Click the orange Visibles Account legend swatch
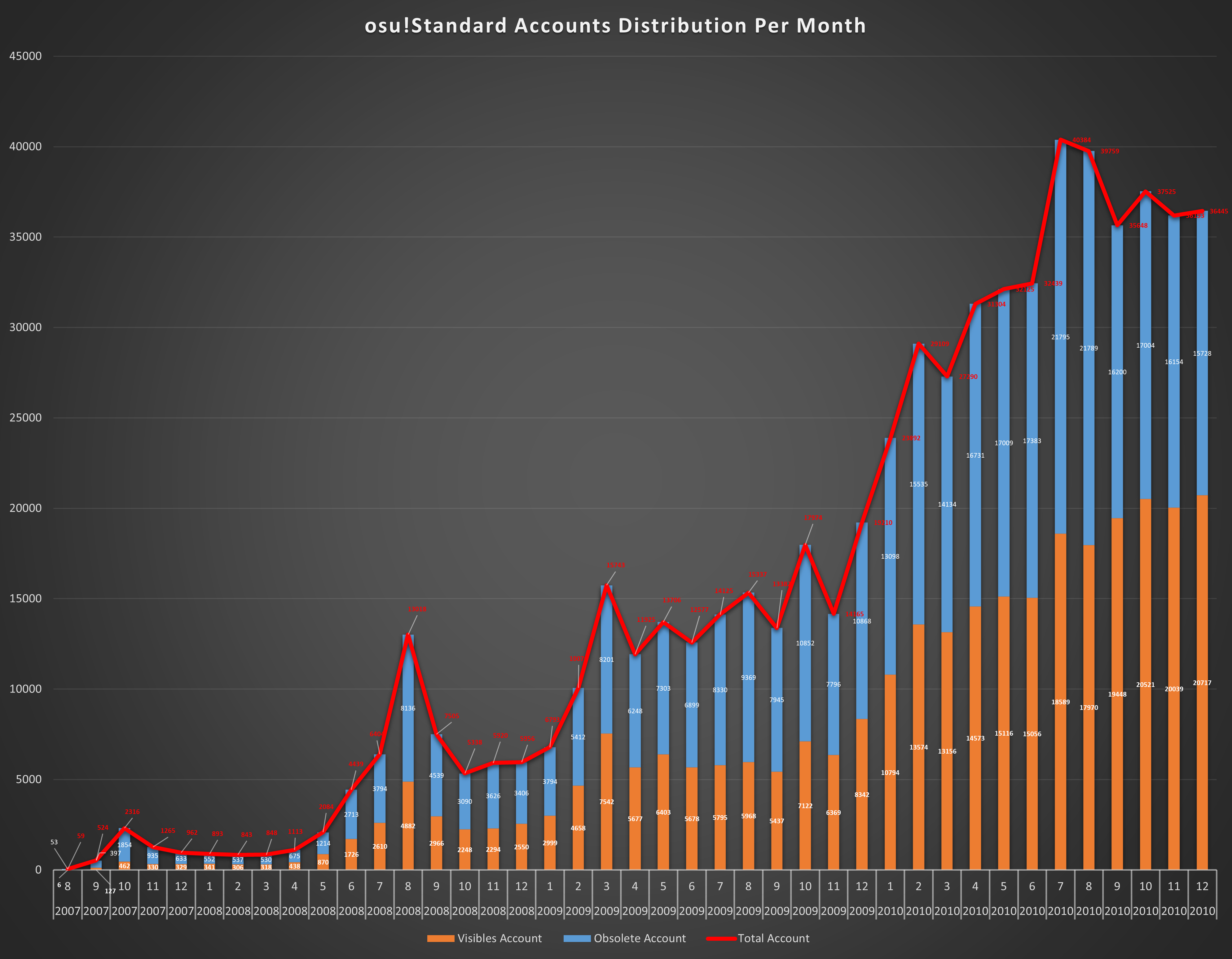The width and height of the screenshot is (1232, 959). click(x=441, y=939)
